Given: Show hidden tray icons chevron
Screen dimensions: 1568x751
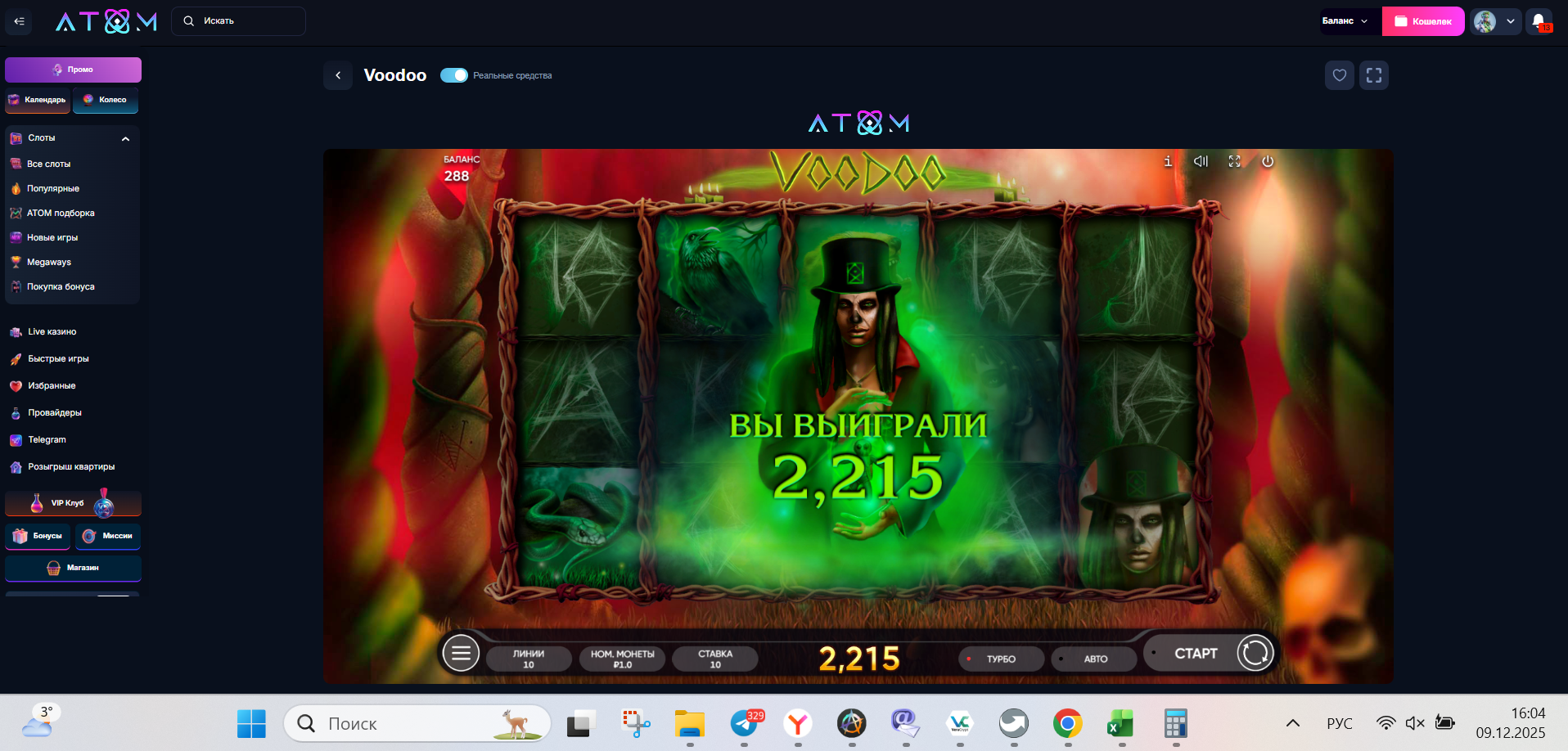Looking at the screenshot, I should 1293,723.
